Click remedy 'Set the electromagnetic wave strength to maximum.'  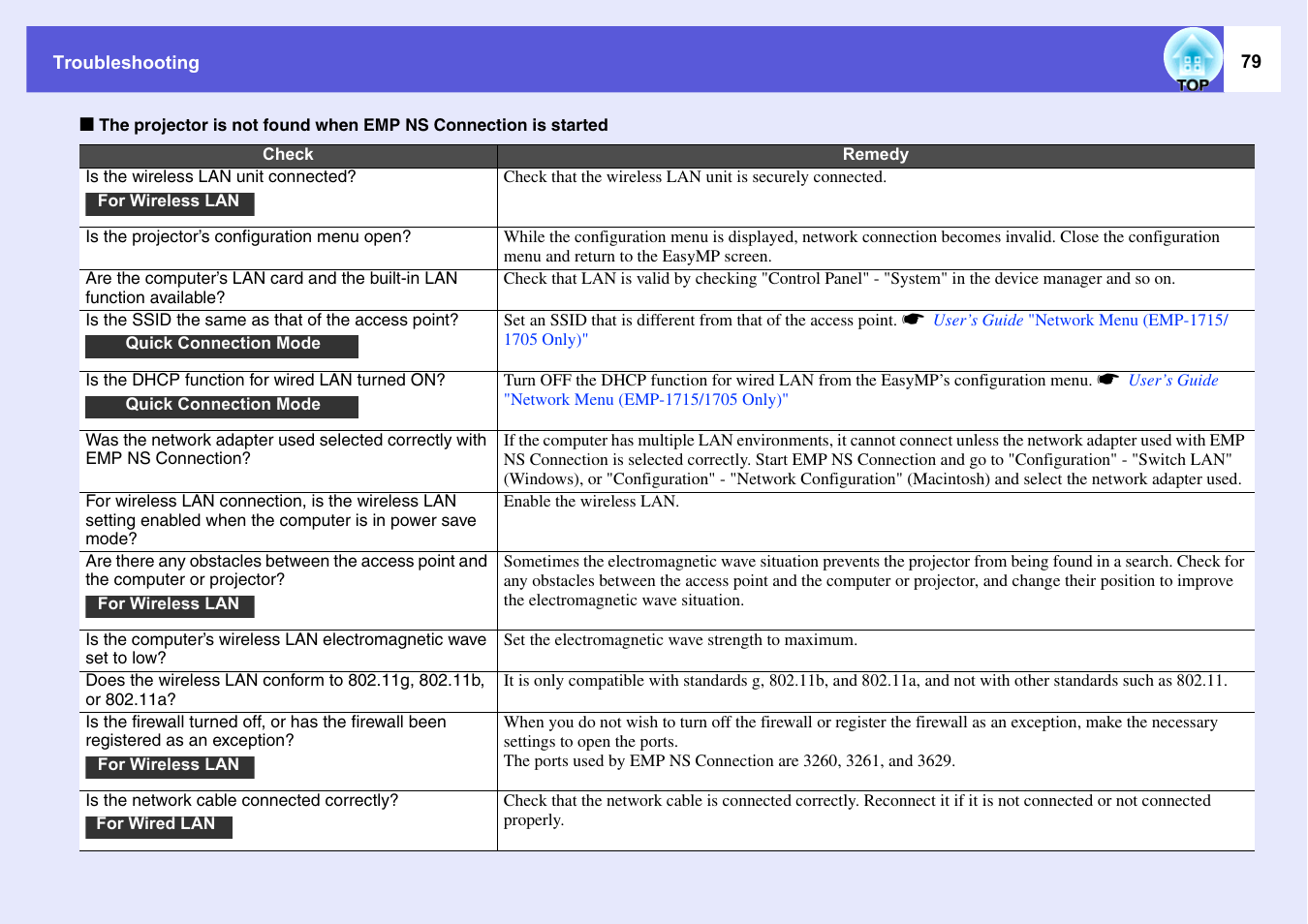click(680, 640)
